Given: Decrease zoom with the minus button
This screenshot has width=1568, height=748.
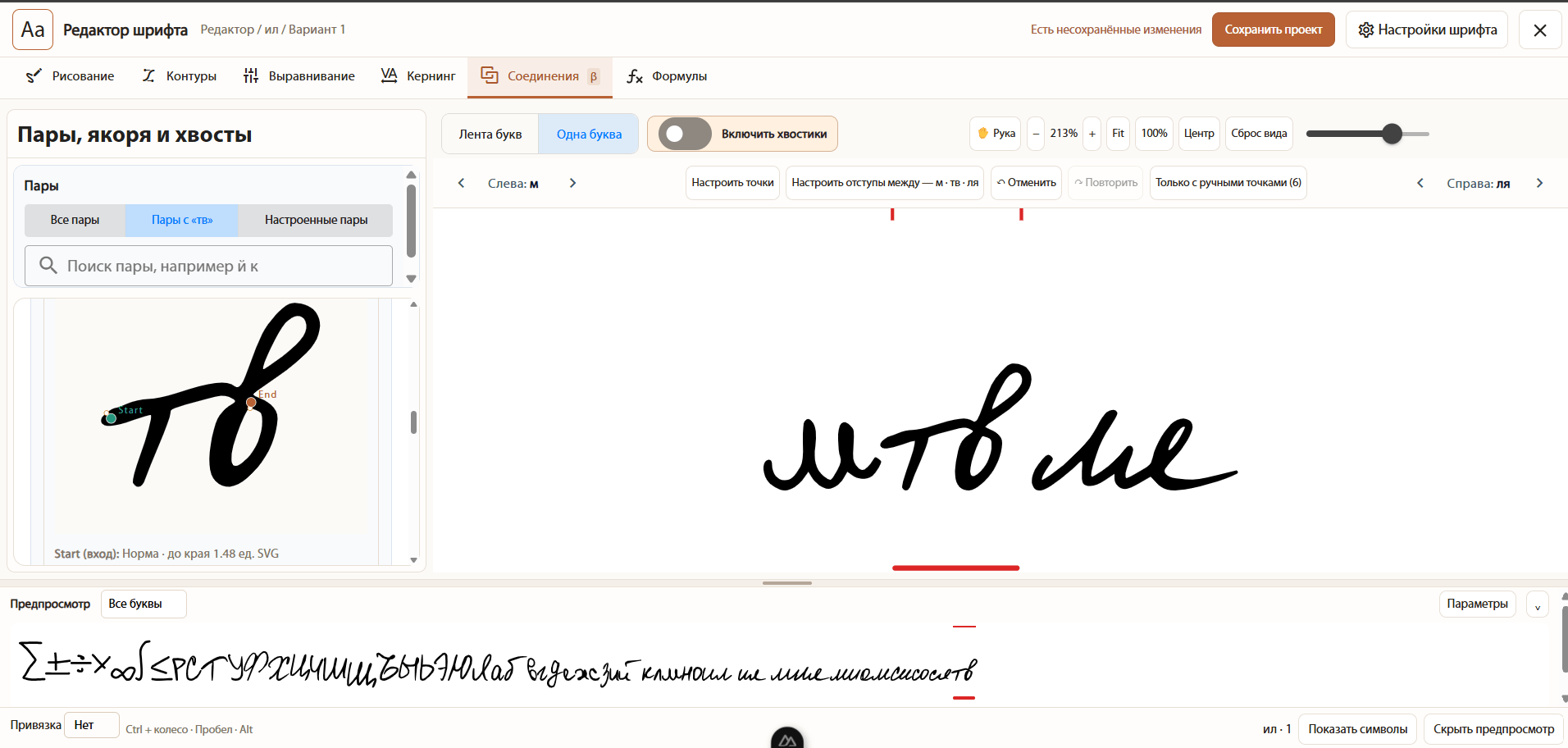Looking at the screenshot, I should tap(1036, 134).
